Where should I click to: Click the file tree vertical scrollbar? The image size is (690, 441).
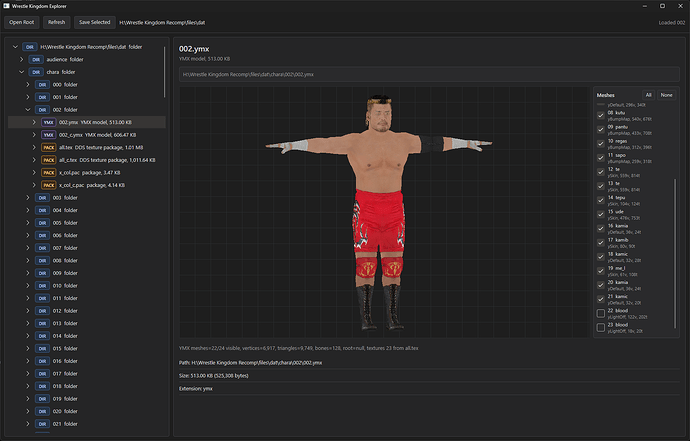[165, 72]
